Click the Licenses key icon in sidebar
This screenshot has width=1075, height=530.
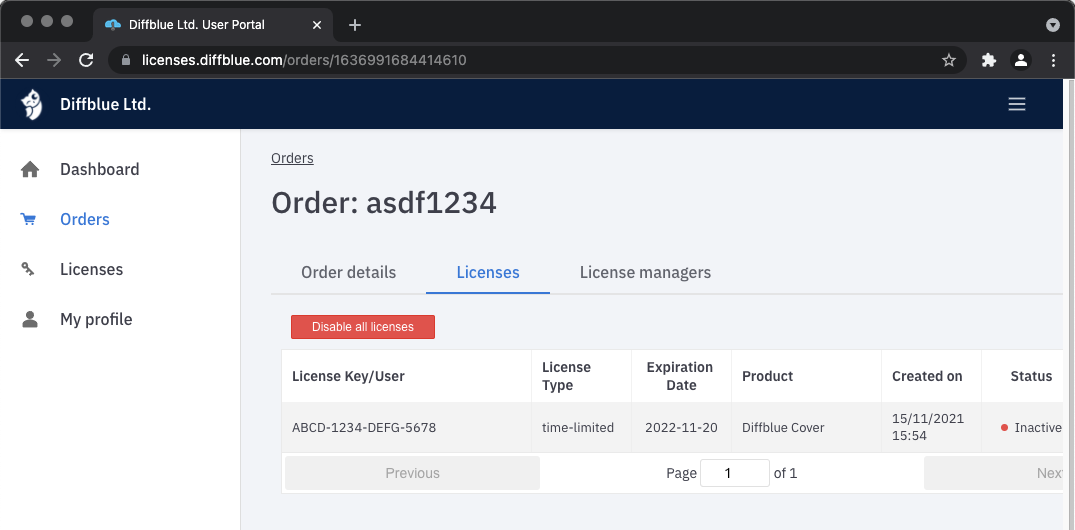point(29,270)
